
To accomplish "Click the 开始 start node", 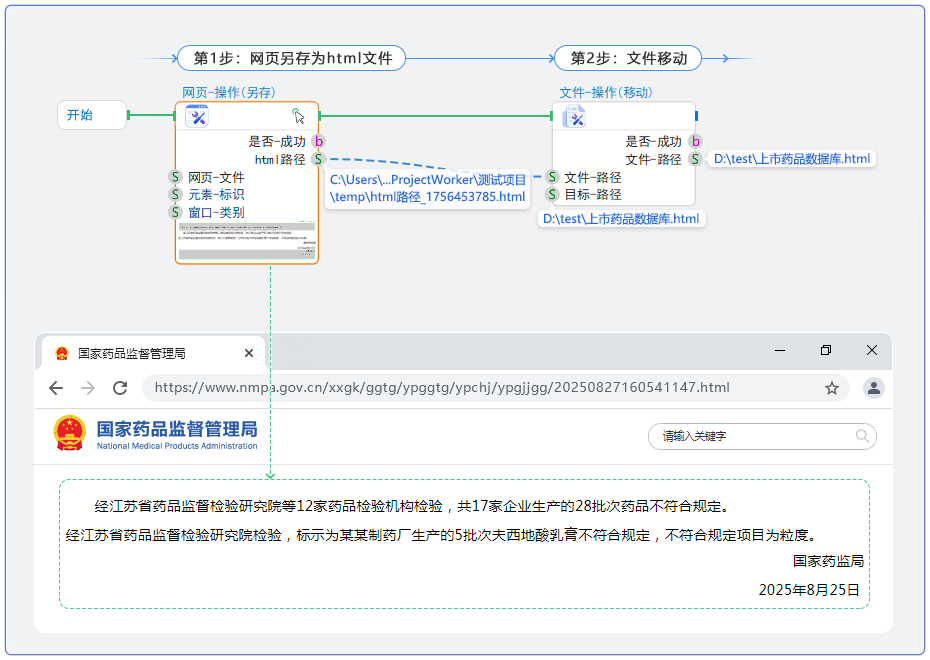I will (91, 115).
